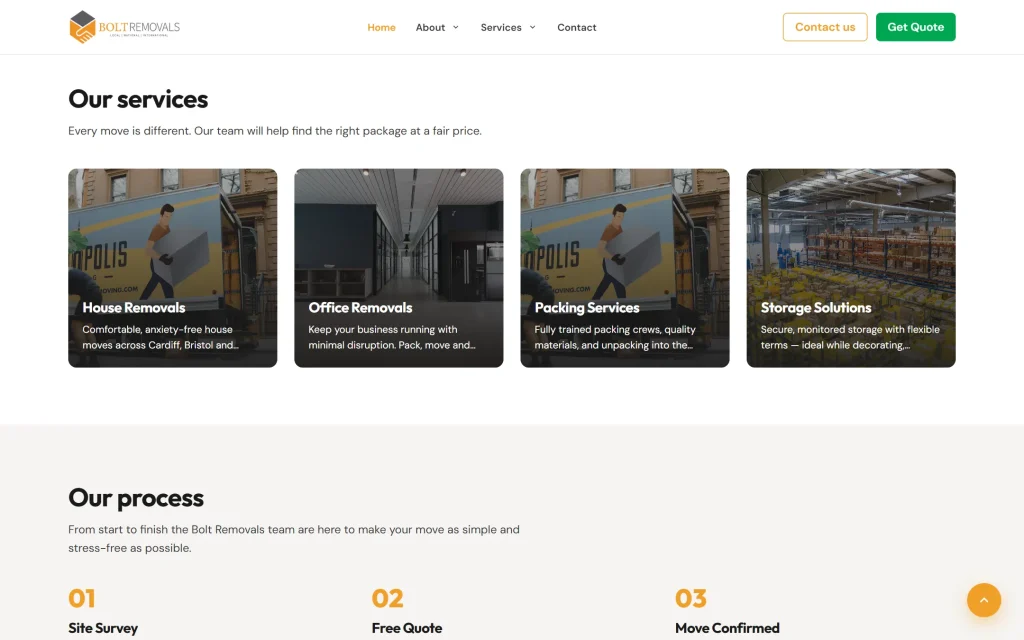The width and height of the screenshot is (1024, 640).
Task: Open the About menu item
Action: tap(430, 27)
